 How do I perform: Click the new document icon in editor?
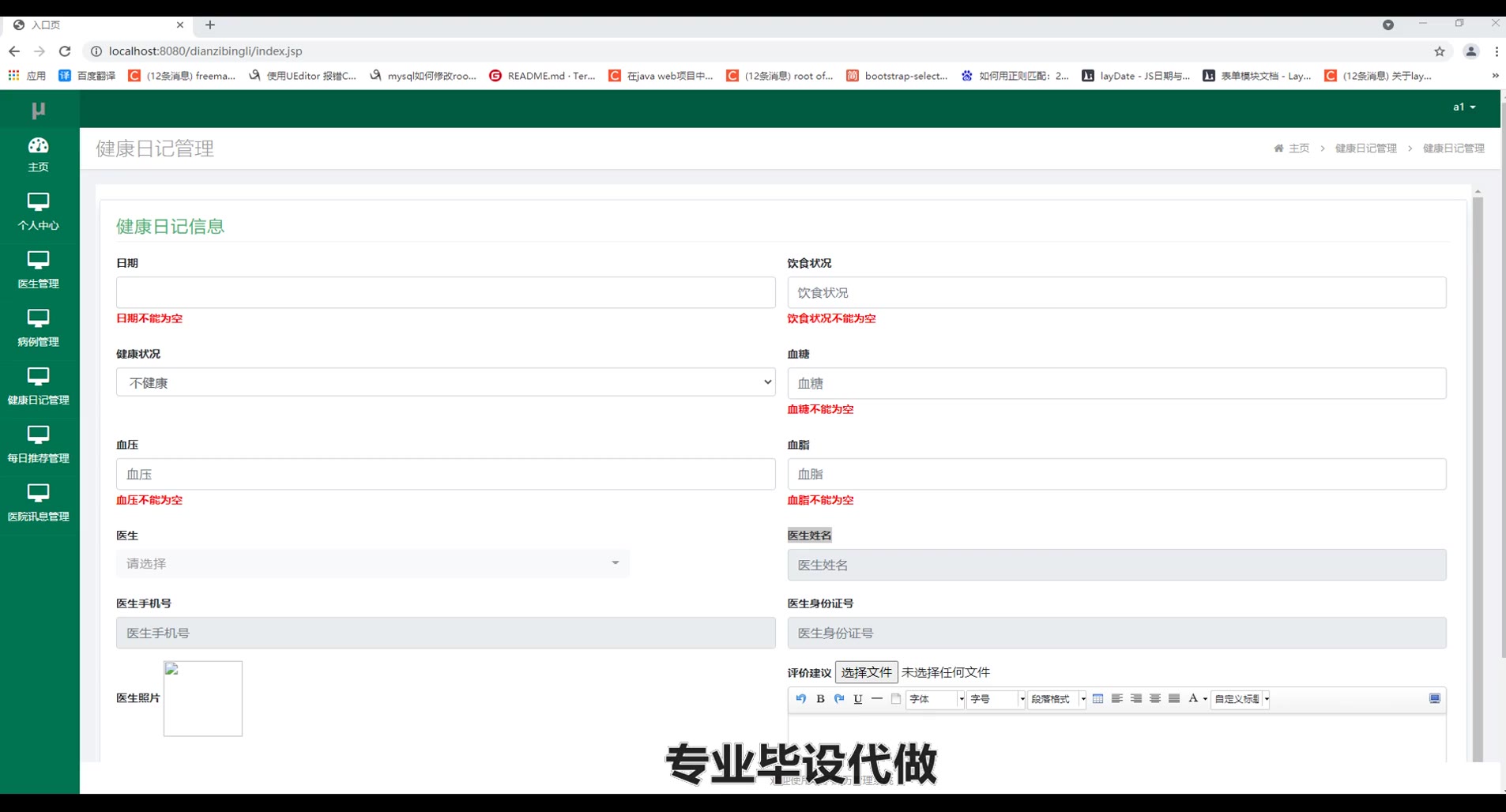pos(896,699)
